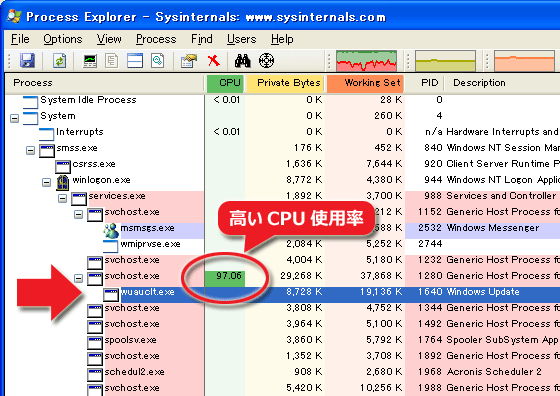Sort by the CPU column header
Screen dimensions: 560x396
pyautogui.click(x=225, y=83)
